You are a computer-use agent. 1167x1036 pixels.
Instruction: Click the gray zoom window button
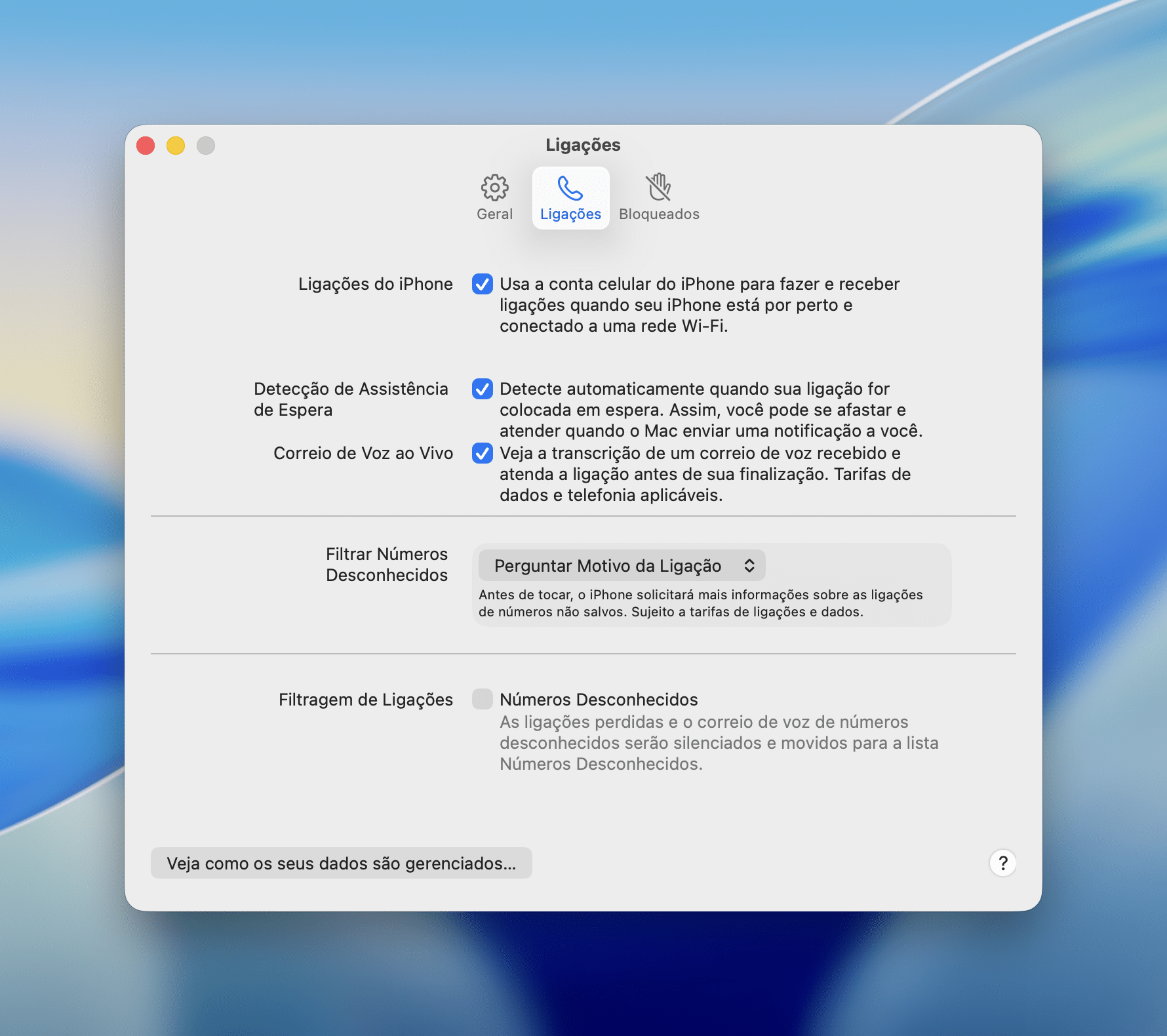(x=206, y=146)
